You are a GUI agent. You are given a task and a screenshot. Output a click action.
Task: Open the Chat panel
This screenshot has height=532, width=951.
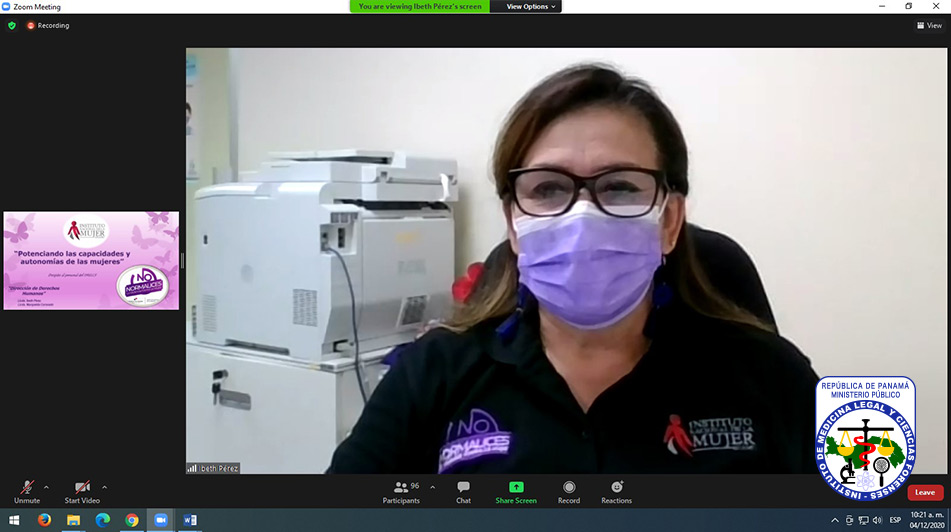click(x=463, y=492)
